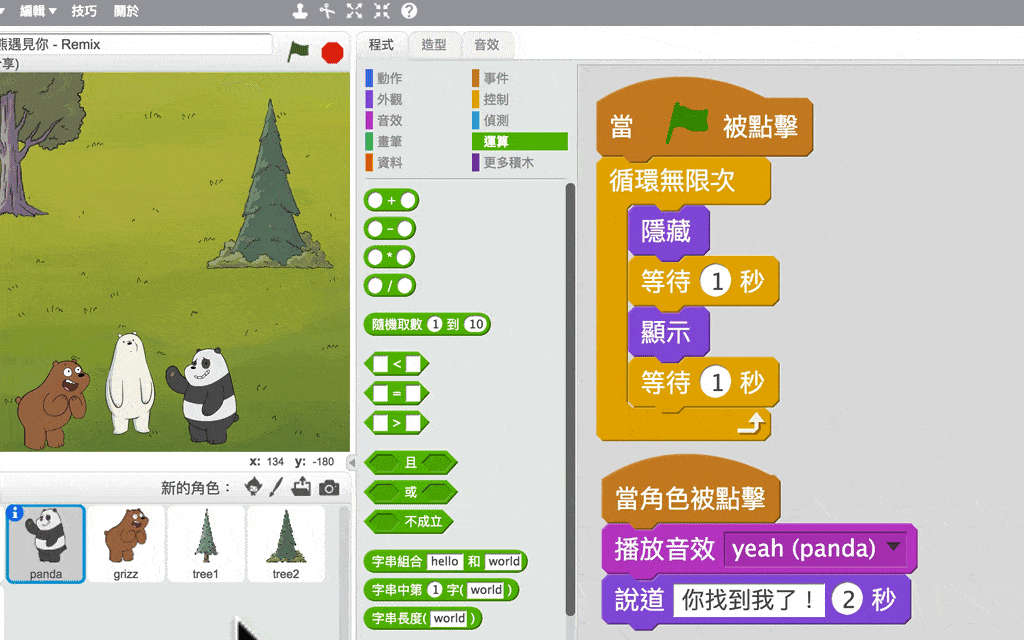Viewport: 1024px width, 640px height.
Task: Click the 顯示 show block in script
Action: click(x=668, y=332)
